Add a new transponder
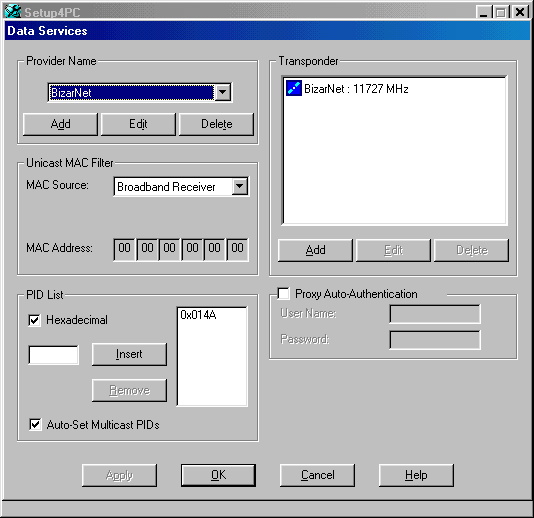Image resolution: width=534 pixels, height=518 pixels. coord(315,250)
